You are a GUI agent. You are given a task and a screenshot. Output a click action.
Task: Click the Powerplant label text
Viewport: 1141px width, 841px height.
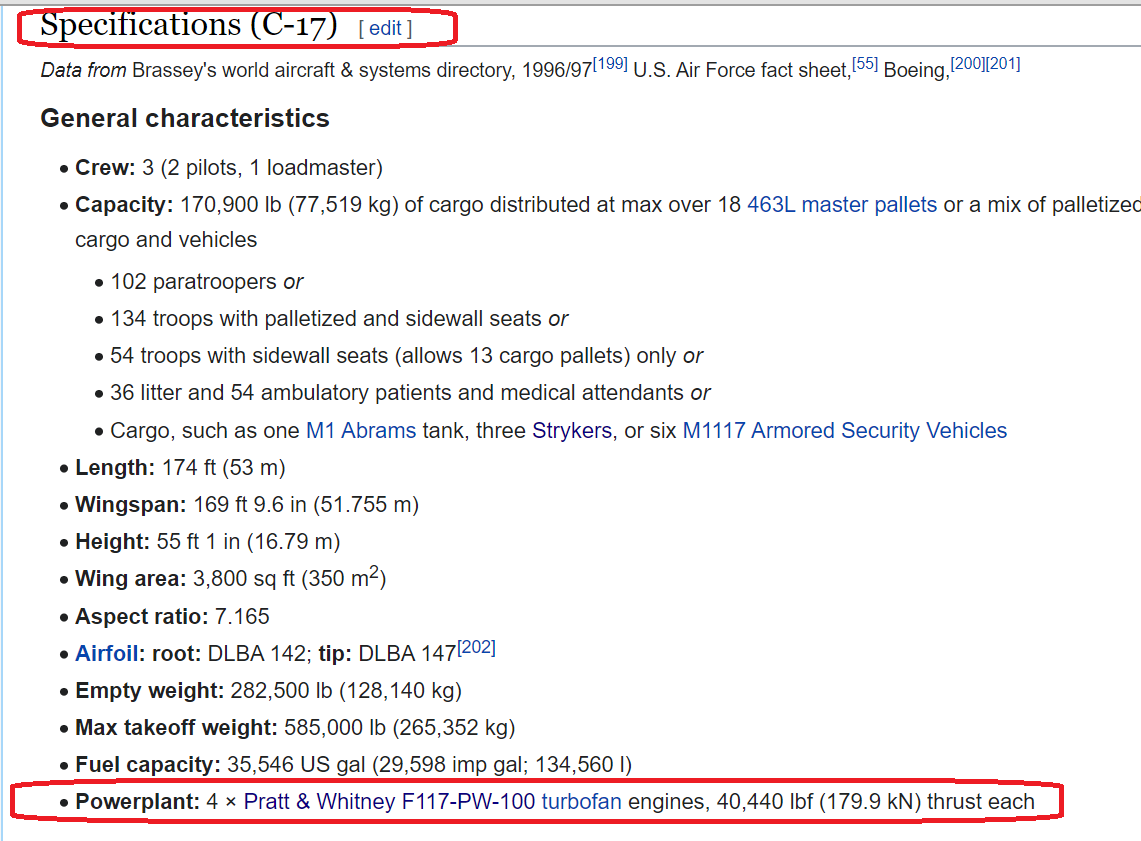click(x=138, y=801)
